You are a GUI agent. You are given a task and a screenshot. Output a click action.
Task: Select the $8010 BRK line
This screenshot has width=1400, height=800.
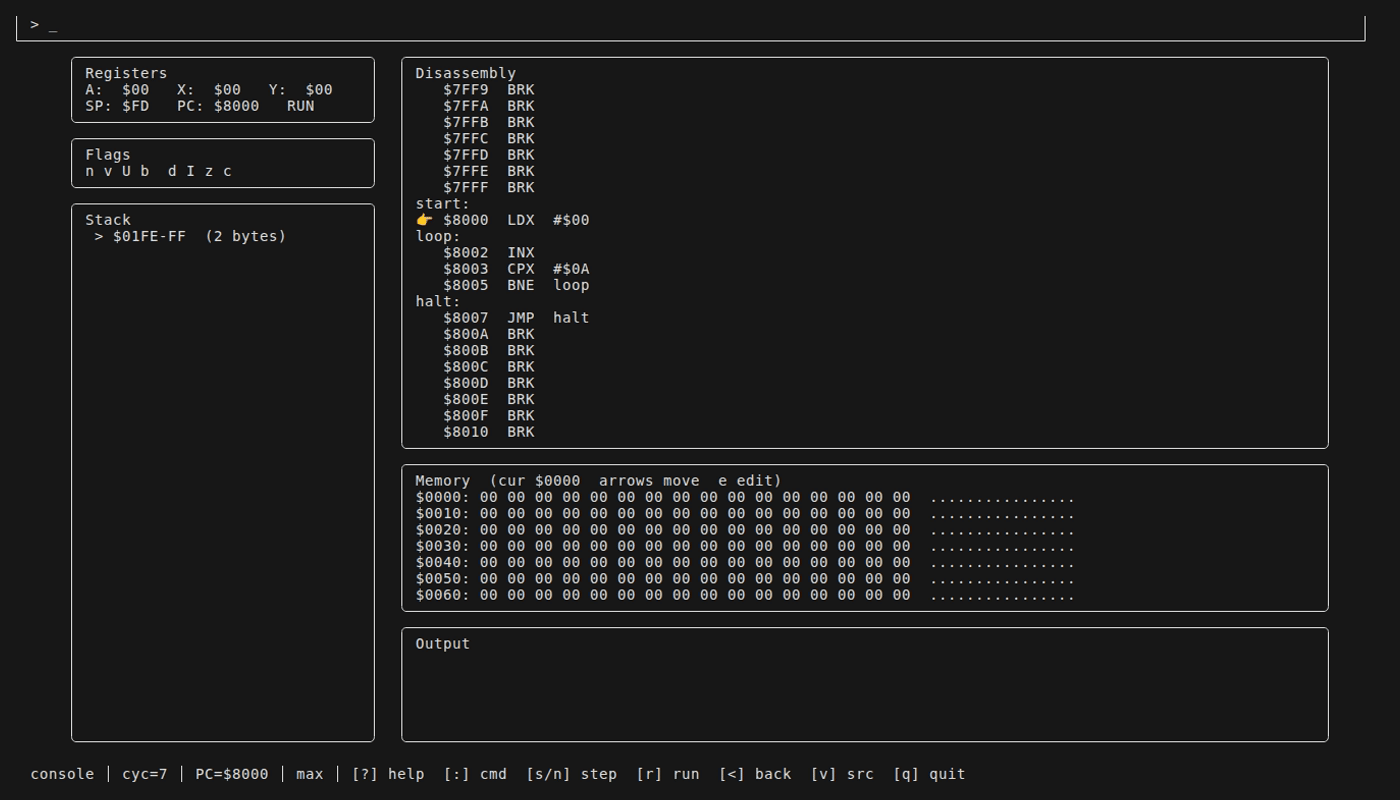489,432
